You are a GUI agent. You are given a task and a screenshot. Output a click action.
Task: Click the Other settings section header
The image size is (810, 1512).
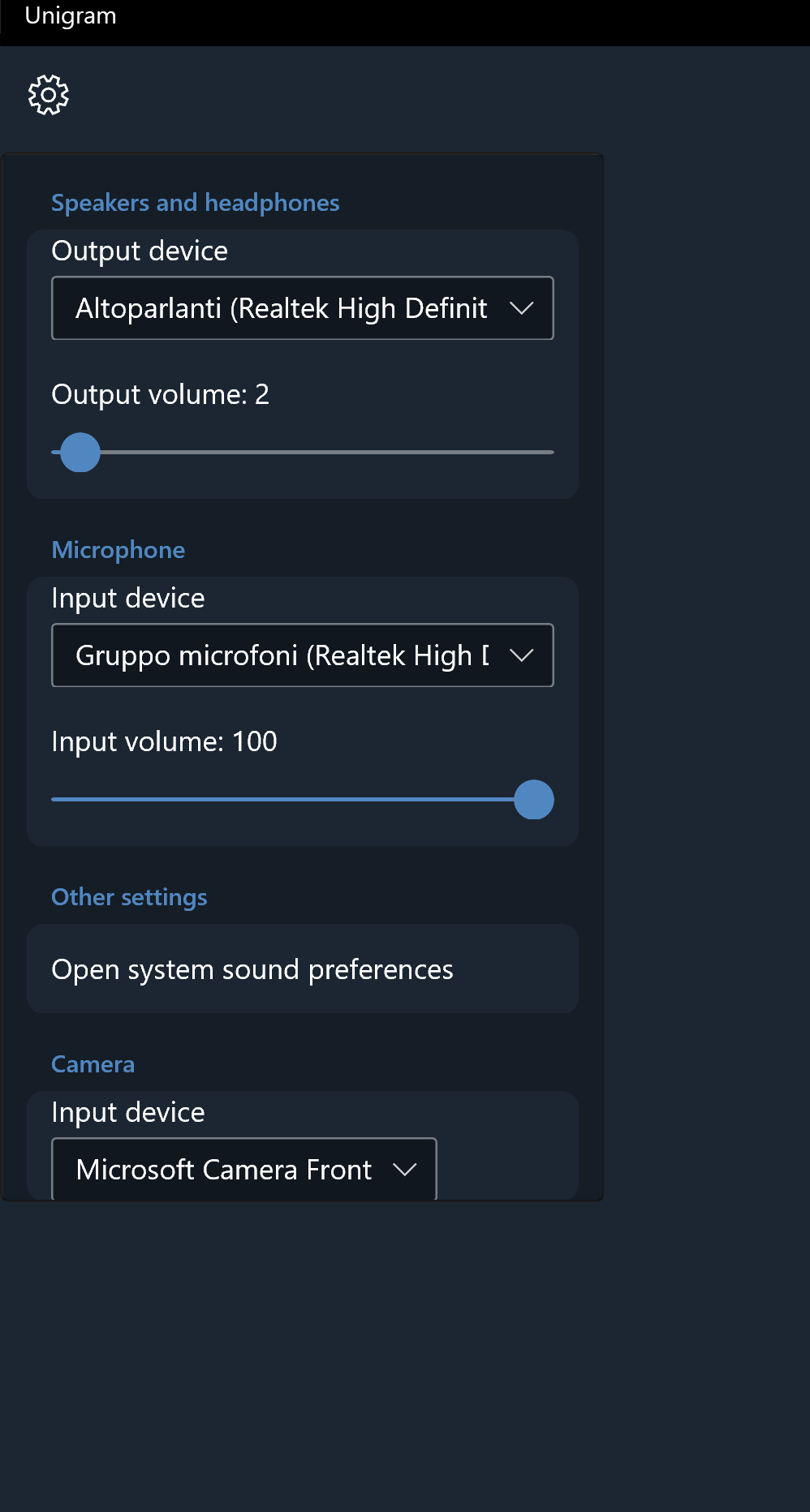tap(129, 897)
